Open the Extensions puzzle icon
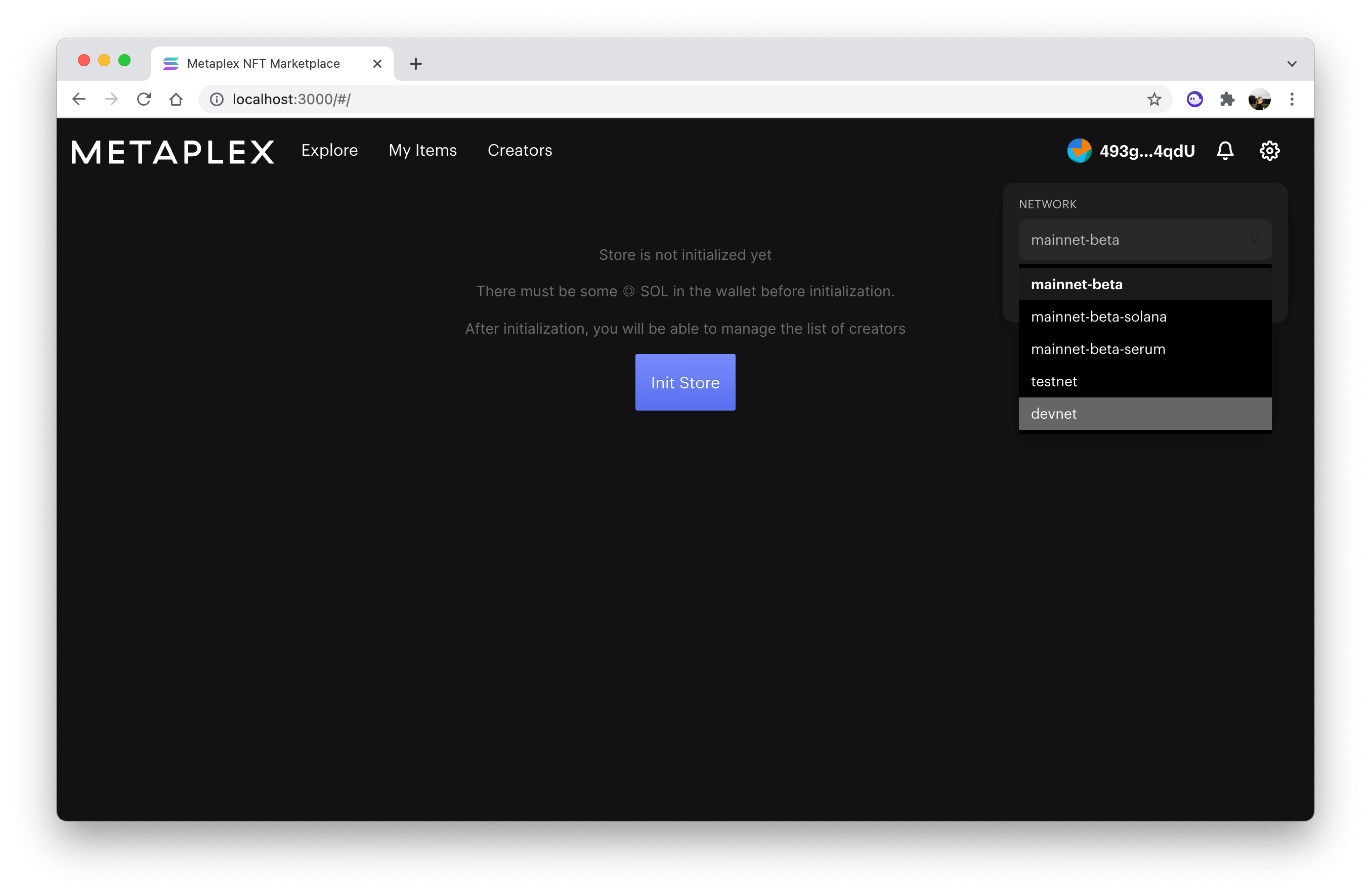This screenshot has height=896, width=1371. coord(1227,99)
